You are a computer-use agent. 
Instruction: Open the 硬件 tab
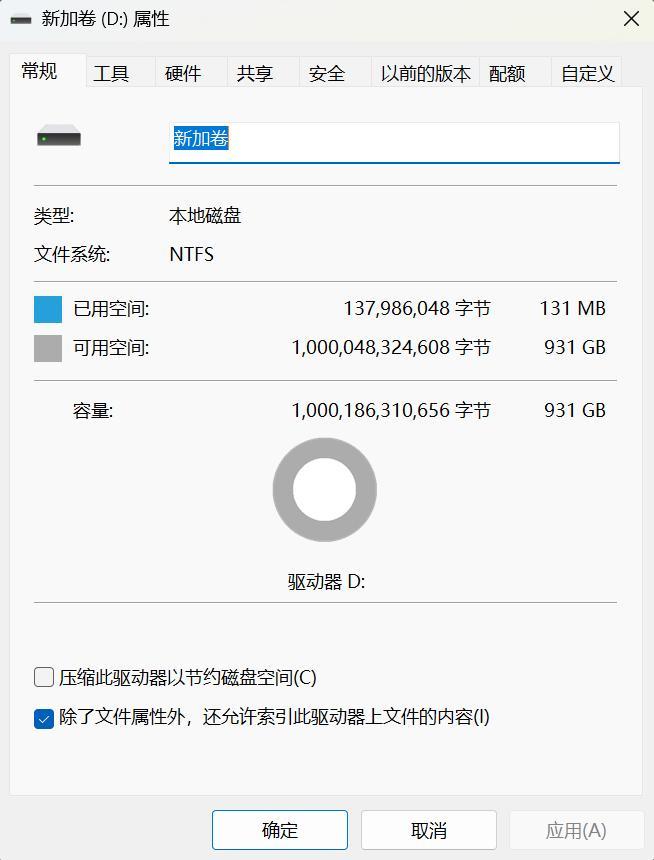point(183,73)
